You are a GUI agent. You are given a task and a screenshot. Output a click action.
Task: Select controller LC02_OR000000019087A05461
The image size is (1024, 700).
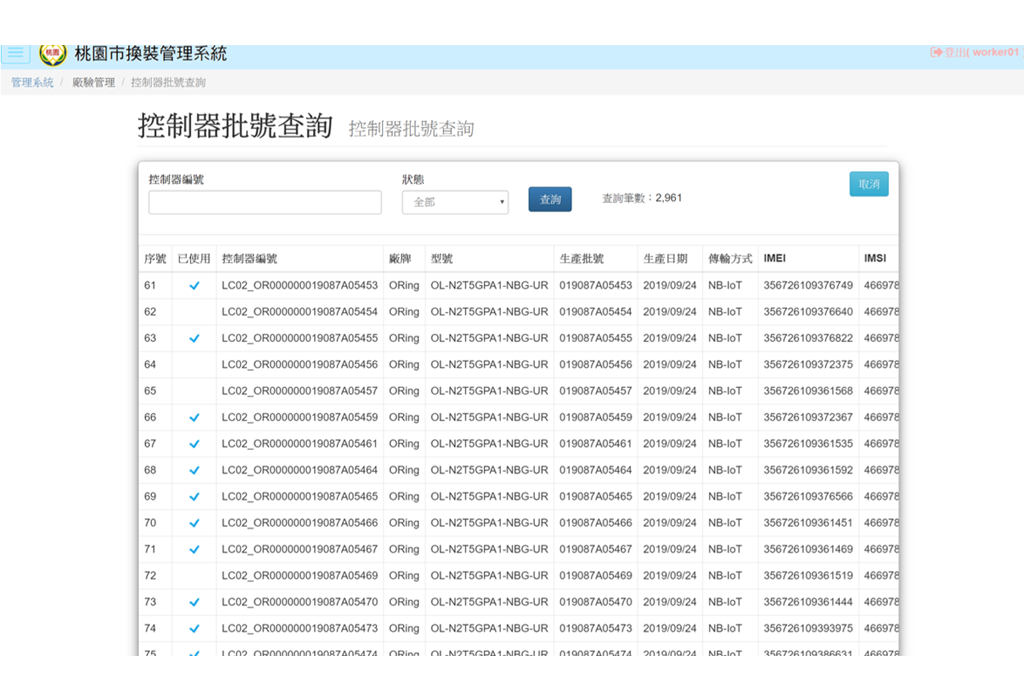click(300, 443)
